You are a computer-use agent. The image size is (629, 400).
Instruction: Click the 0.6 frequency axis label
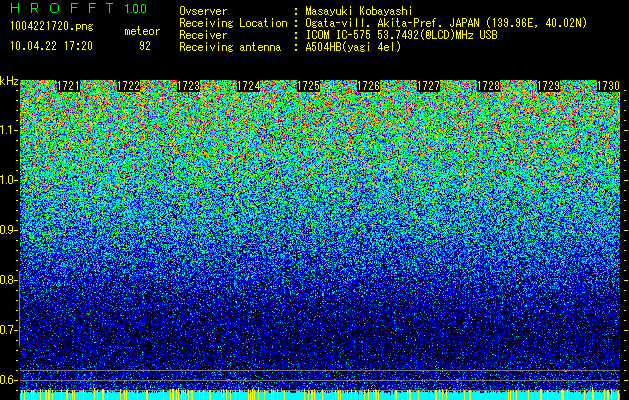point(8,380)
